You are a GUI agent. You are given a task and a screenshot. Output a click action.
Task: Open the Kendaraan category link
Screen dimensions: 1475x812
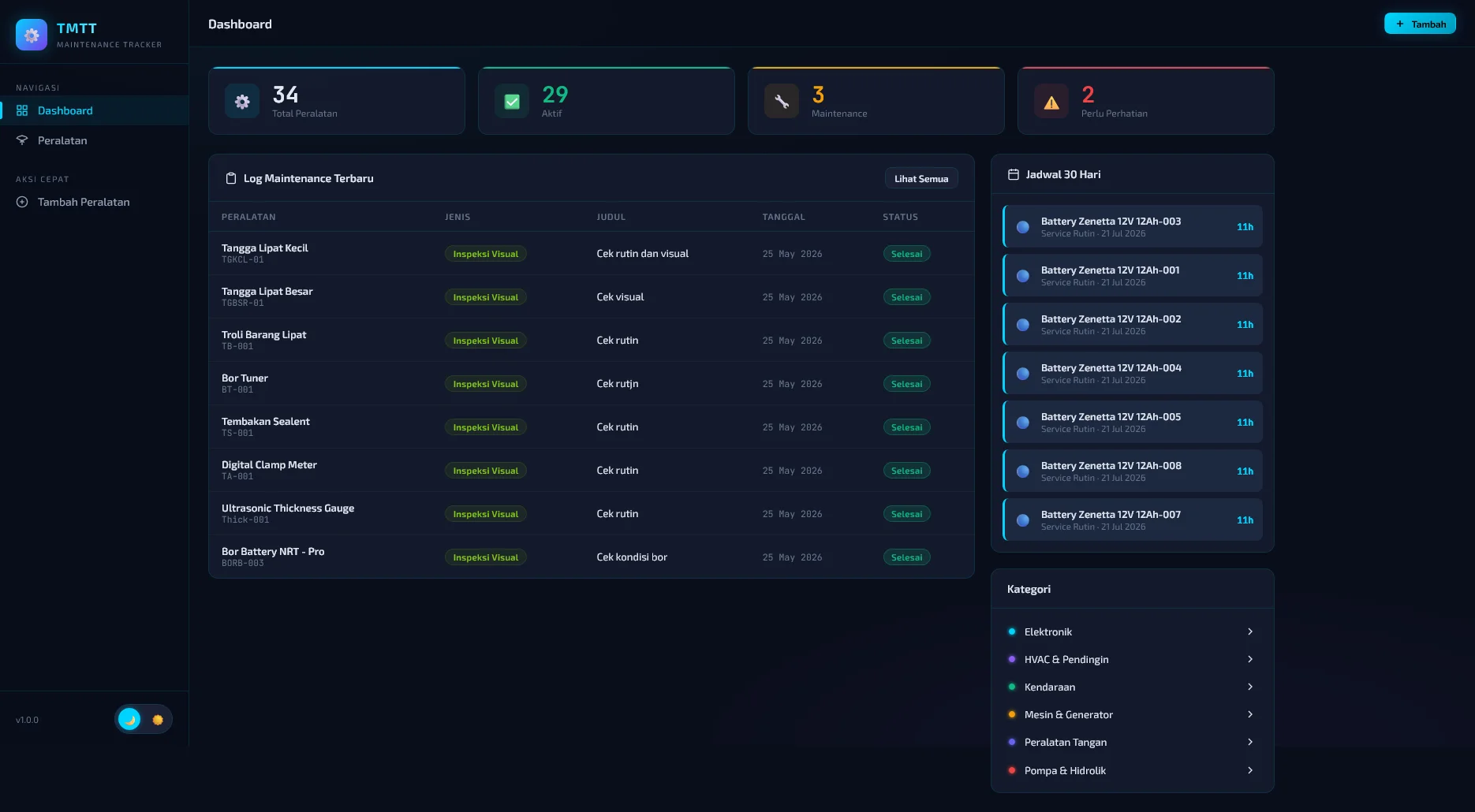click(x=1132, y=687)
